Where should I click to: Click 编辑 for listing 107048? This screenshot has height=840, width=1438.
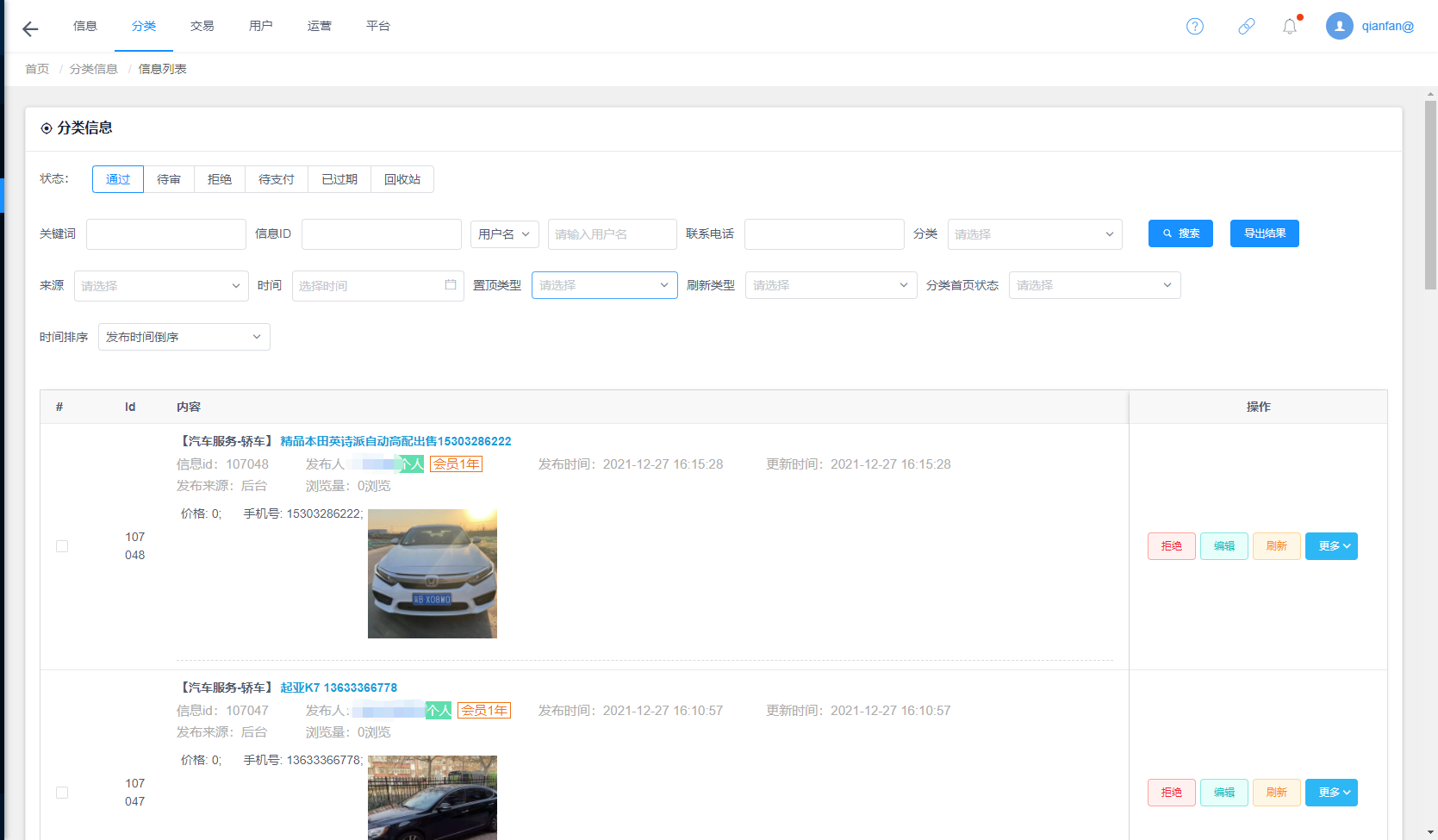pos(1224,546)
